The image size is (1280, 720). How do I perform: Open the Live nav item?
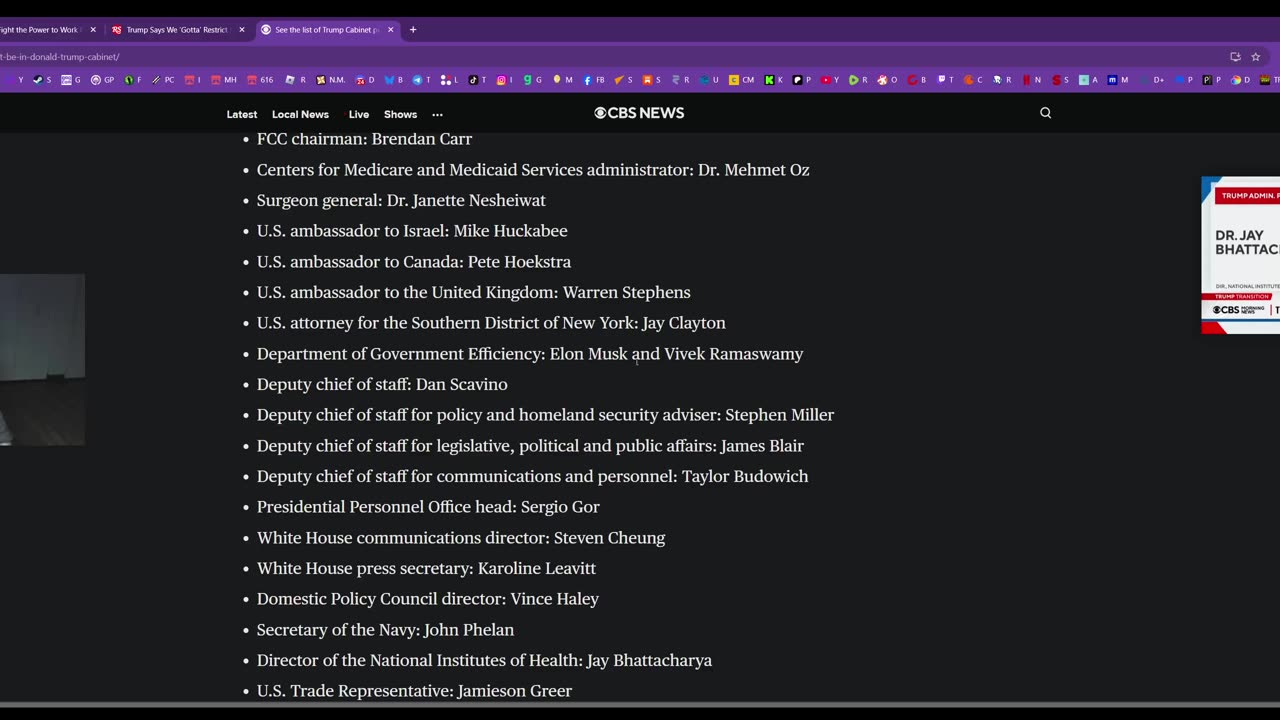[359, 115]
